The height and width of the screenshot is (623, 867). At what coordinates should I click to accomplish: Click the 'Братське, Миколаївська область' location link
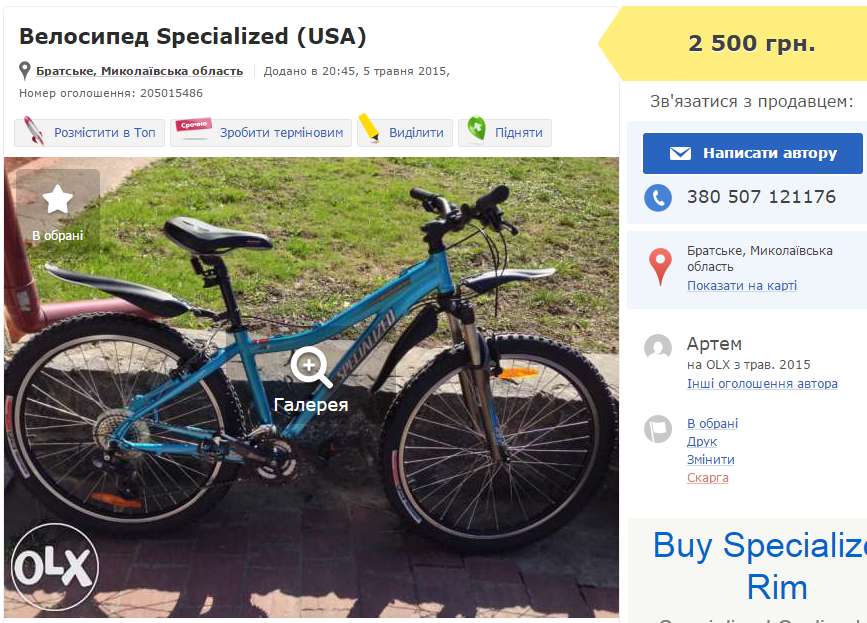coord(139,71)
